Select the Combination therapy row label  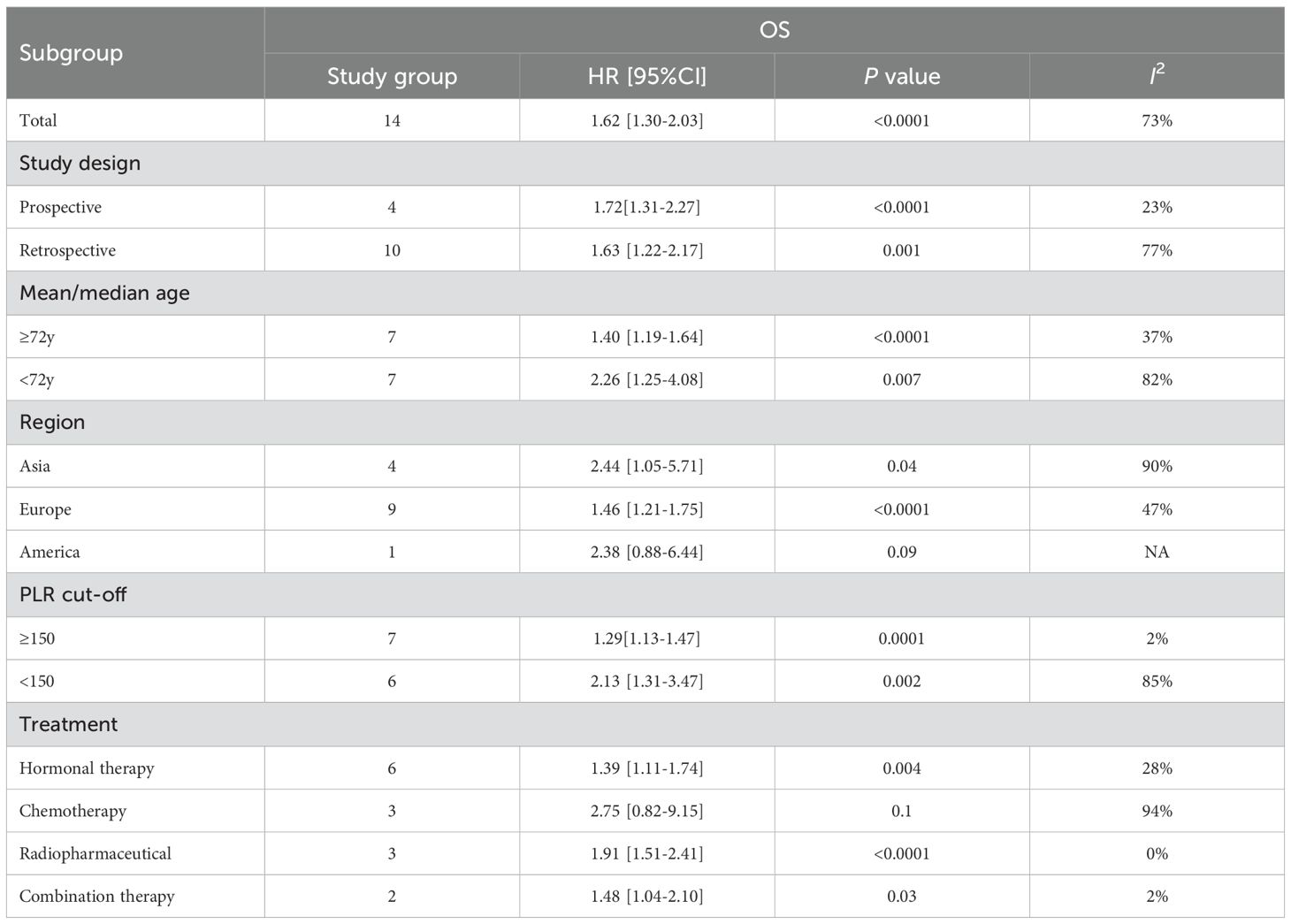click(96, 897)
